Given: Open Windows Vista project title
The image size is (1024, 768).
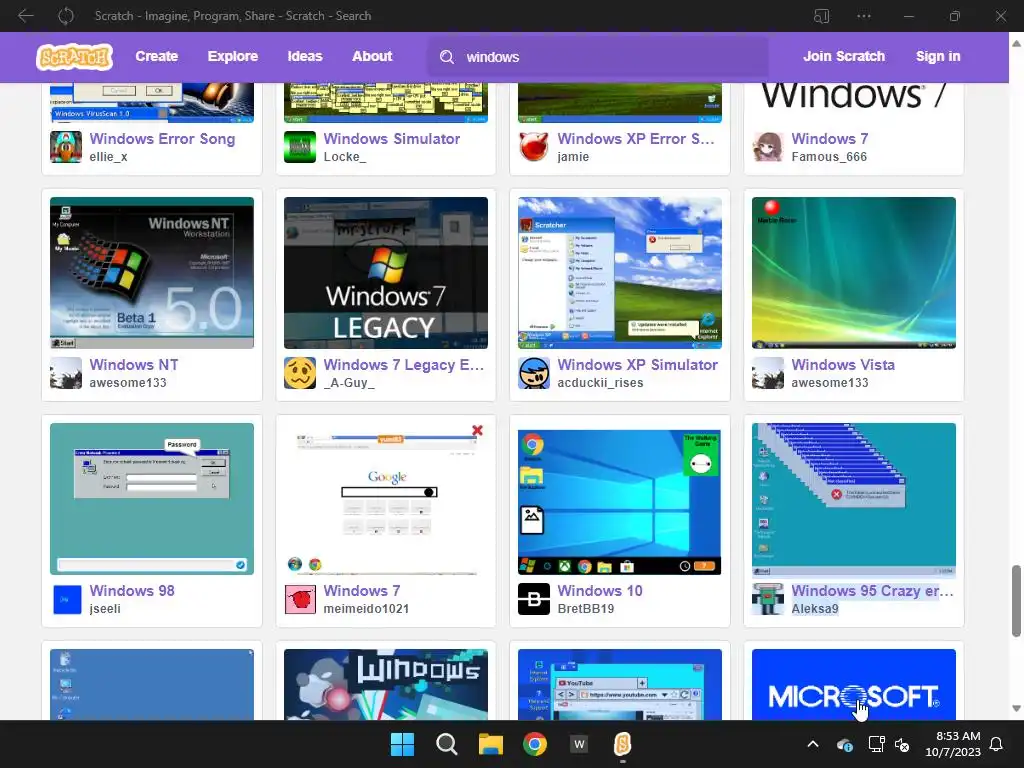Looking at the screenshot, I should pyautogui.click(x=843, y=364).
